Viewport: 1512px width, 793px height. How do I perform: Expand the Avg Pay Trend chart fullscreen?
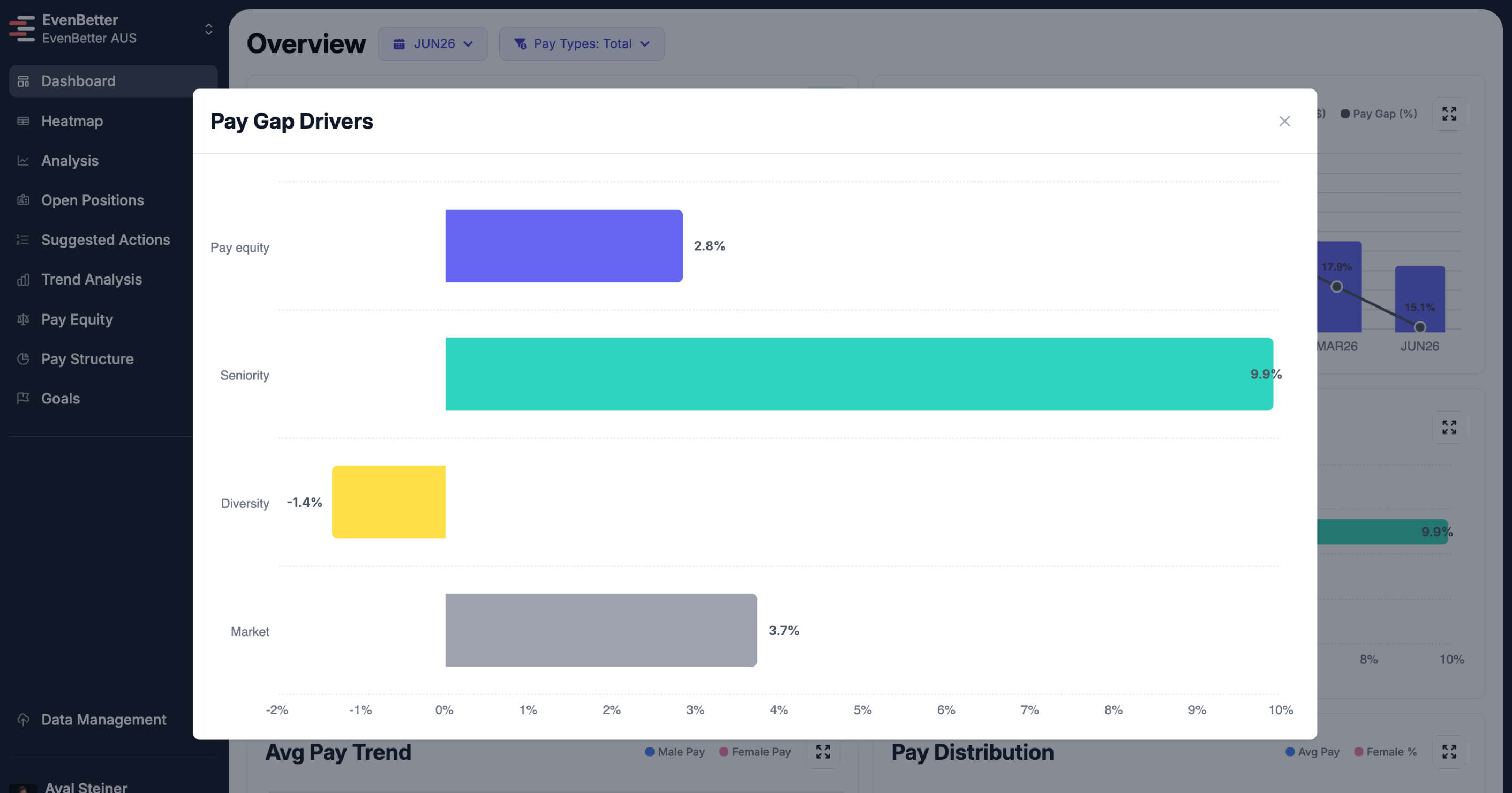click(x=823, y=751)
